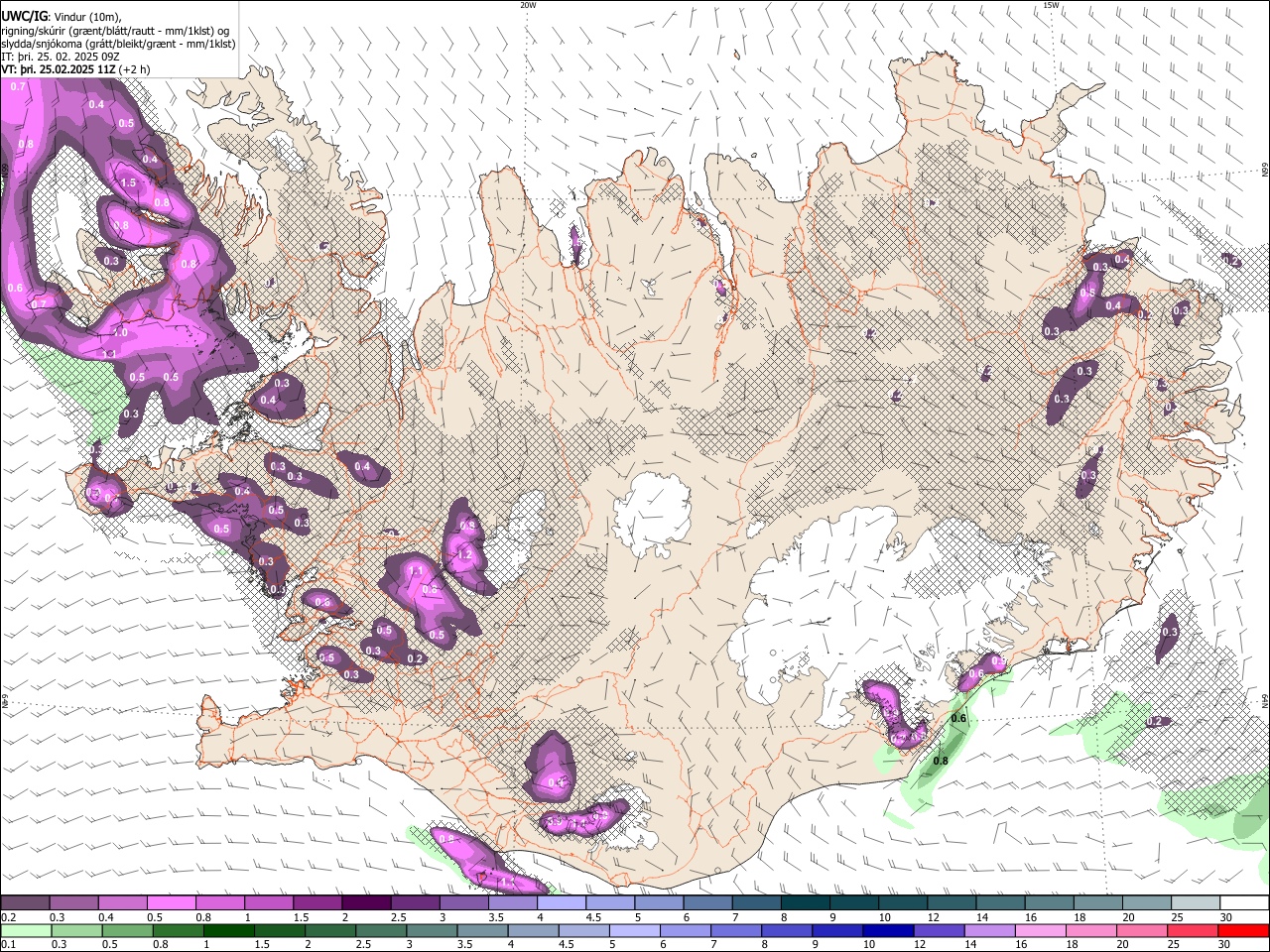Pick the dark green rain swatch labeled 1
Screen dimensions: 1270x952
(x=227, y=930)
